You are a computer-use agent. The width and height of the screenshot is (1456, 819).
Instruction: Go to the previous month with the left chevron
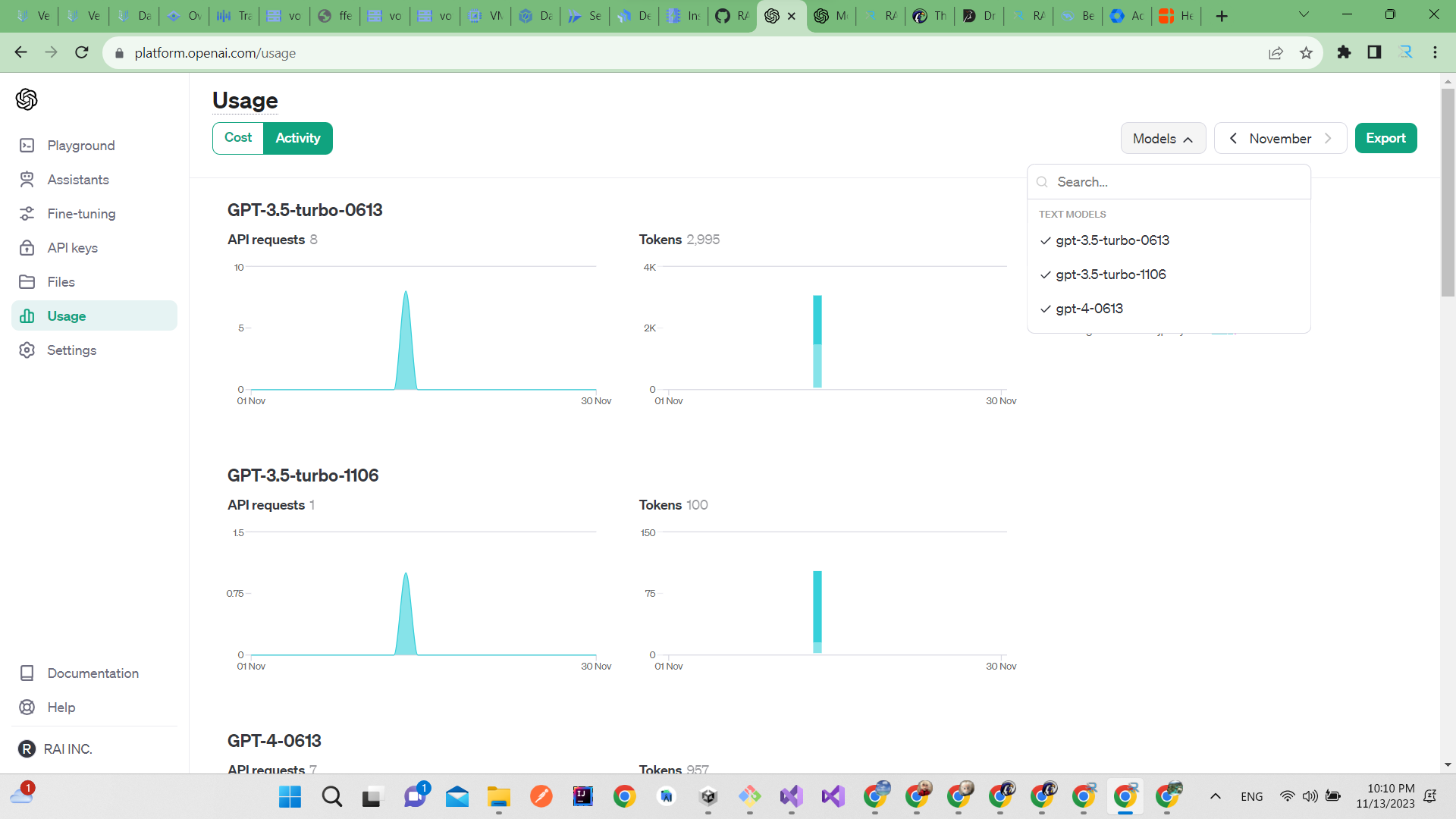coord(1233,138)
